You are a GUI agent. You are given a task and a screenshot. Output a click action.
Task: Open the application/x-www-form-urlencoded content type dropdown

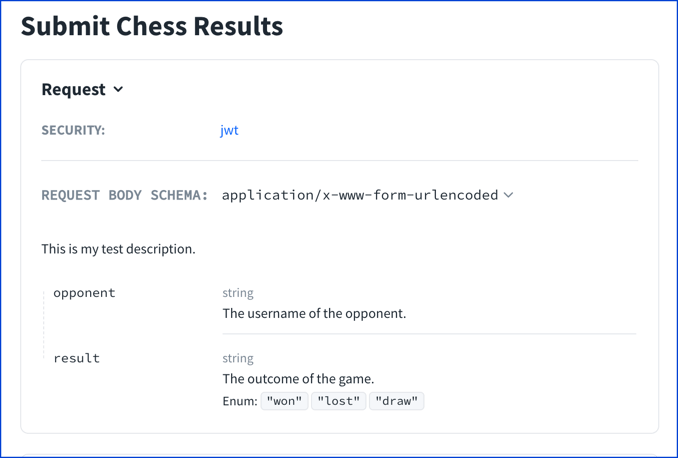click(x=367, y=195)
